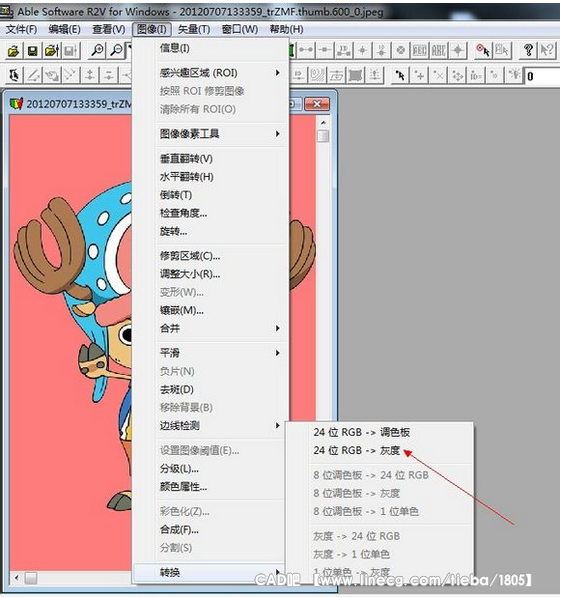Viewport: 561px width, 597px height.
Task: Open the 帮助(H) menu
Action: (x=286, y=29)
